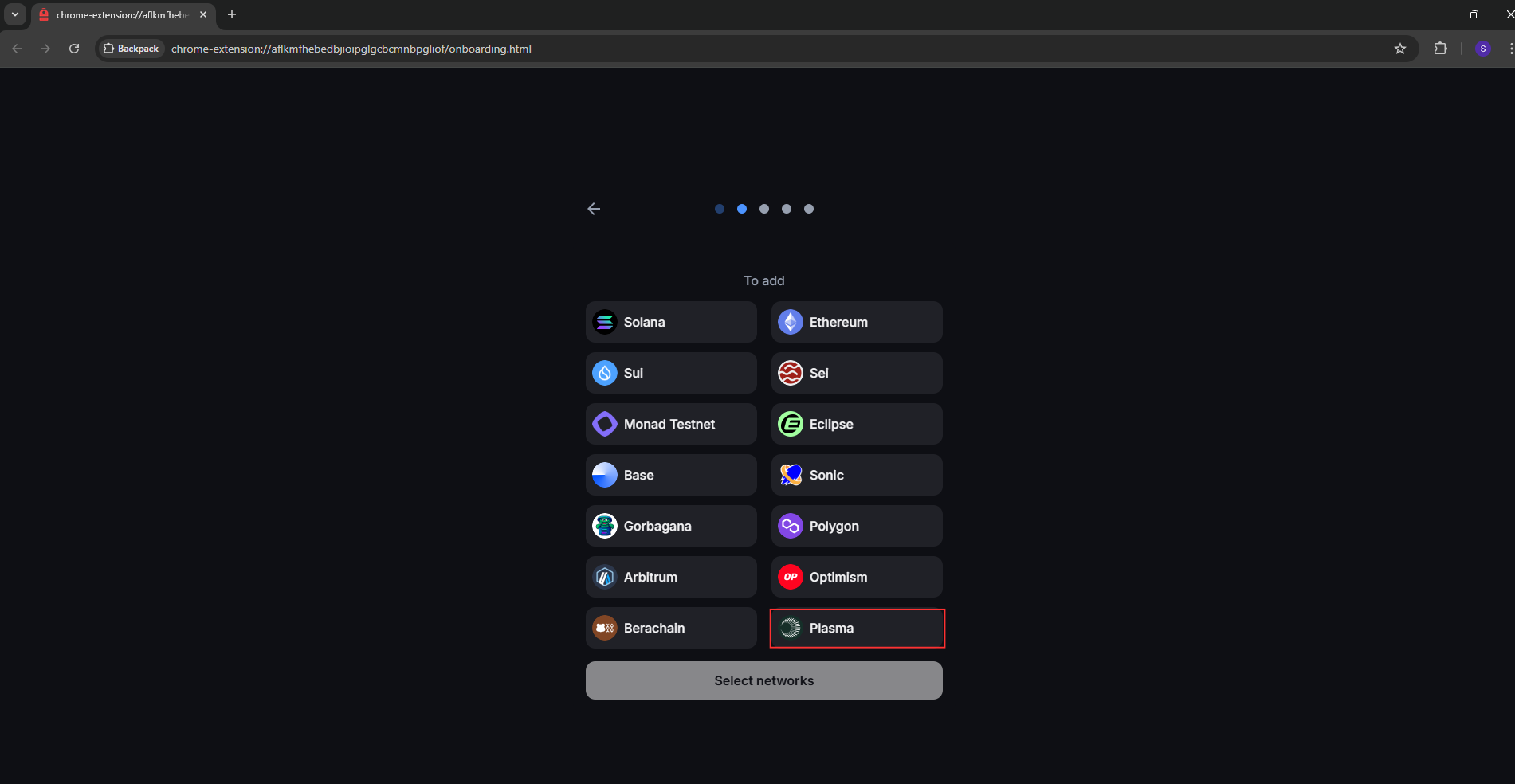
Task: Bookmark this page with the star icon
Action: point(1400,49)
